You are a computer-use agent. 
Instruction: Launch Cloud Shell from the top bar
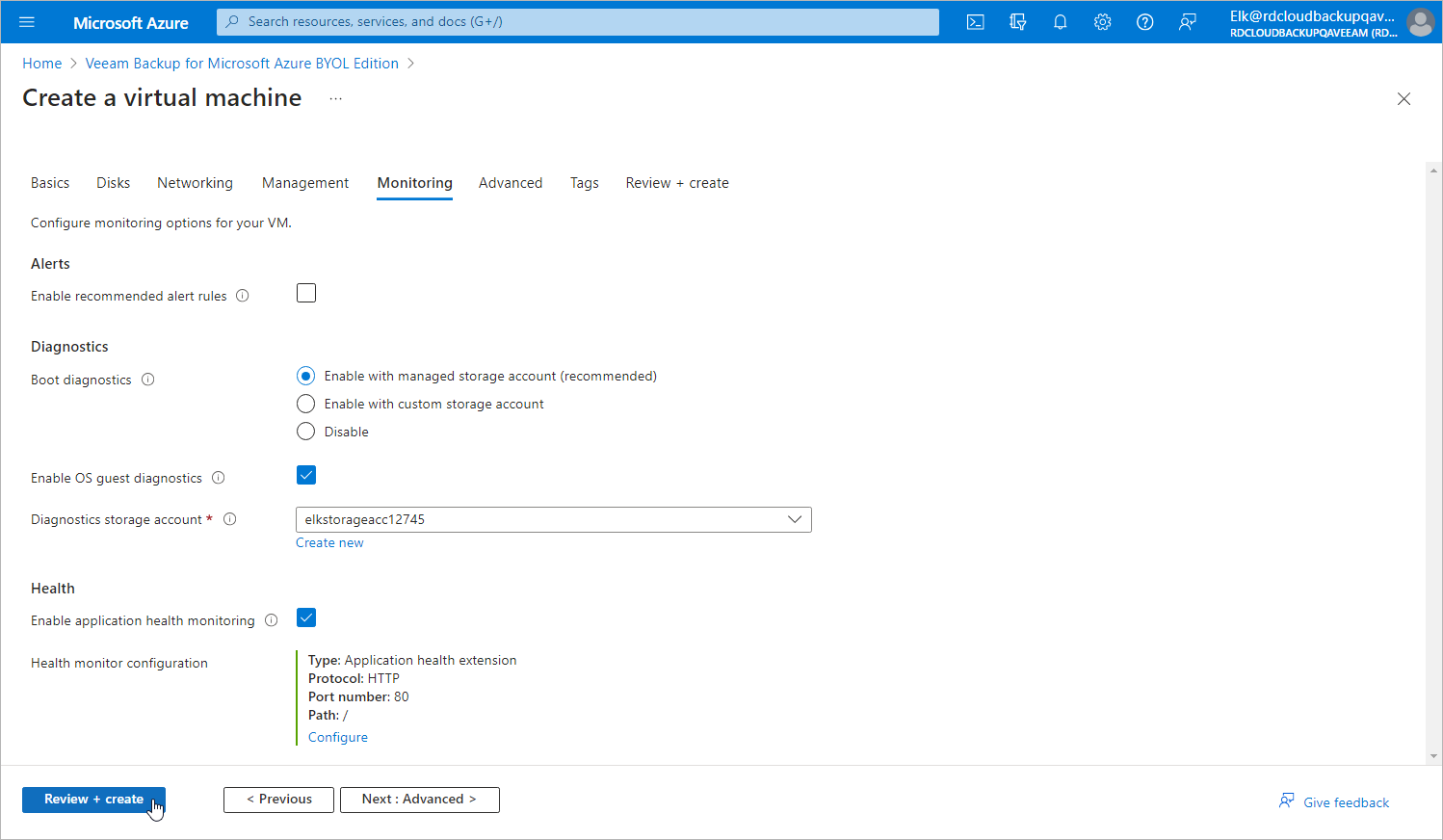click(x=976, y=22)
